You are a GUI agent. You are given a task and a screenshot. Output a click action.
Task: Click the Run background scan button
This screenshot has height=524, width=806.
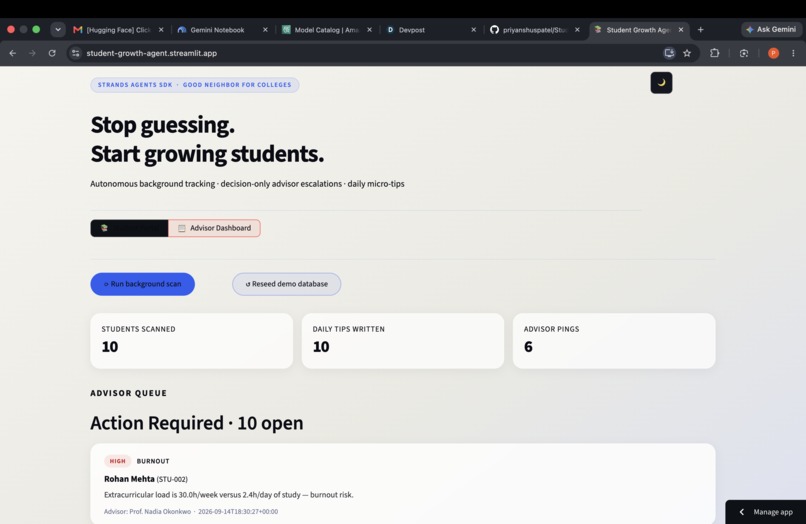coord(142,284)
